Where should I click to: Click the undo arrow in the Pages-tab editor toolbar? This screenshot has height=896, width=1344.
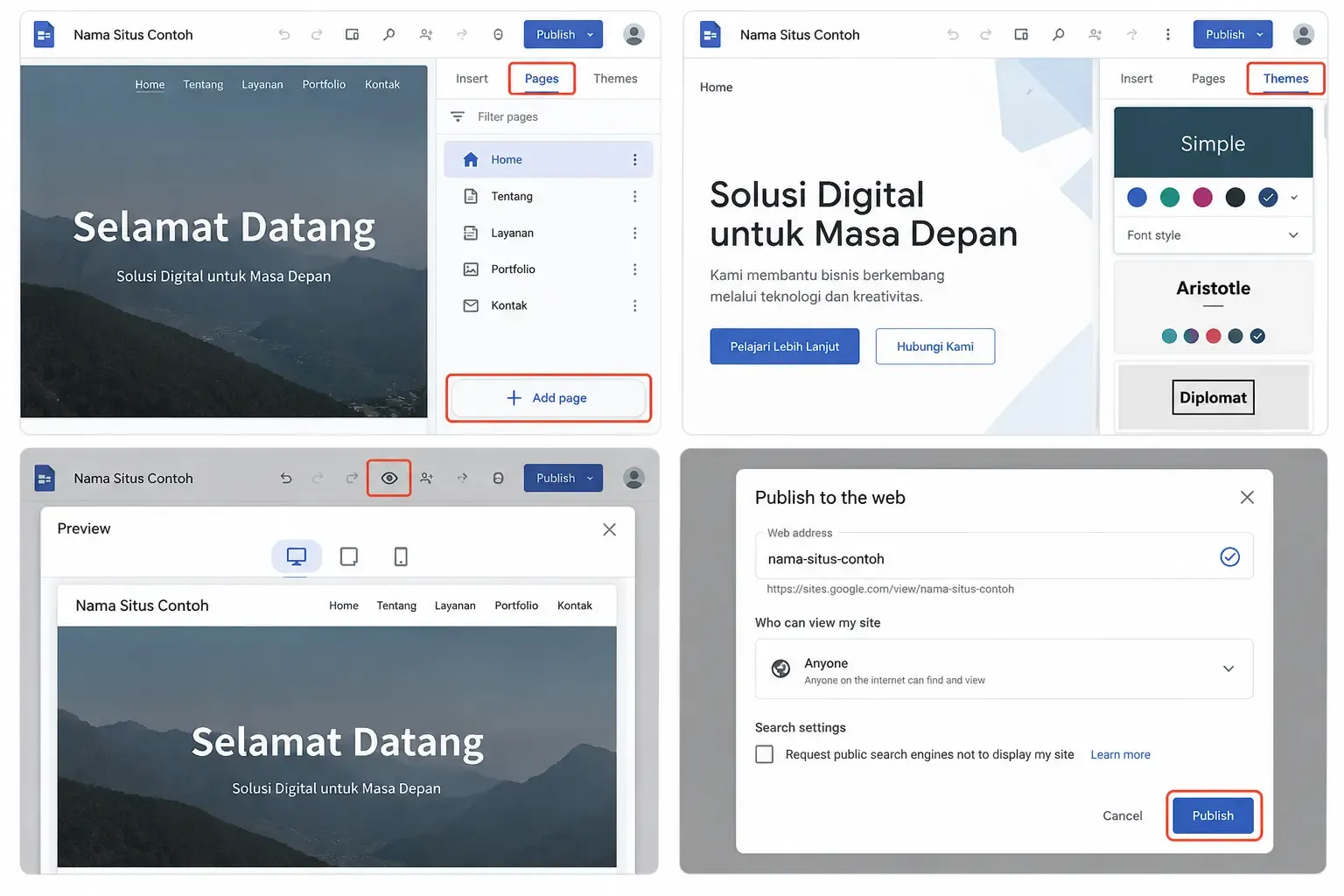(x=284, y=35)
